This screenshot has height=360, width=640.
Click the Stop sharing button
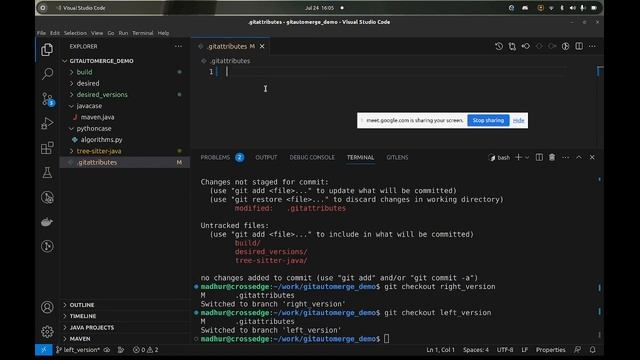(x=488, y=120)
